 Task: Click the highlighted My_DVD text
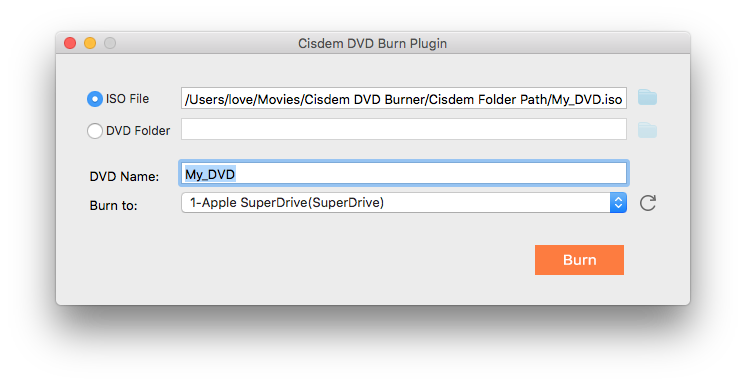coord(210,174)
